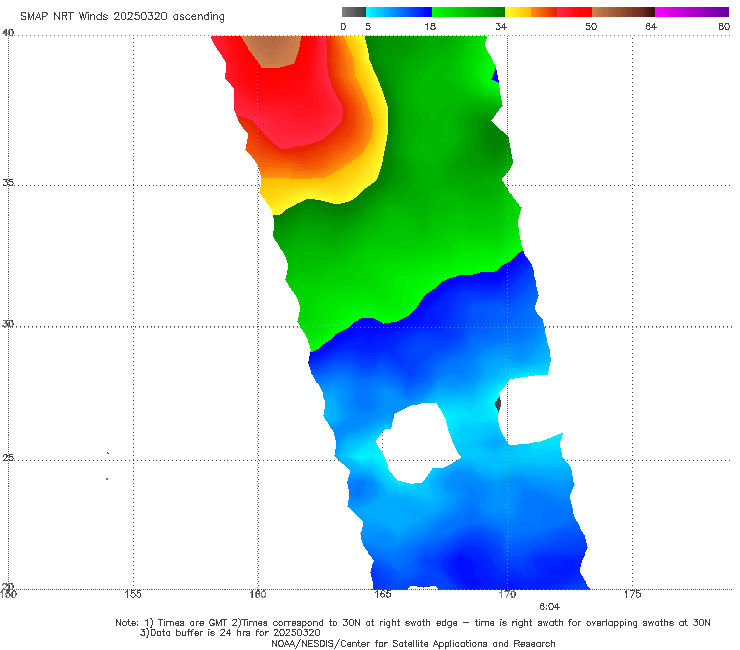This screenshot has width=740, height=650.
Task: Click the swath time label 6:04
Action: (x=549, y=607)
